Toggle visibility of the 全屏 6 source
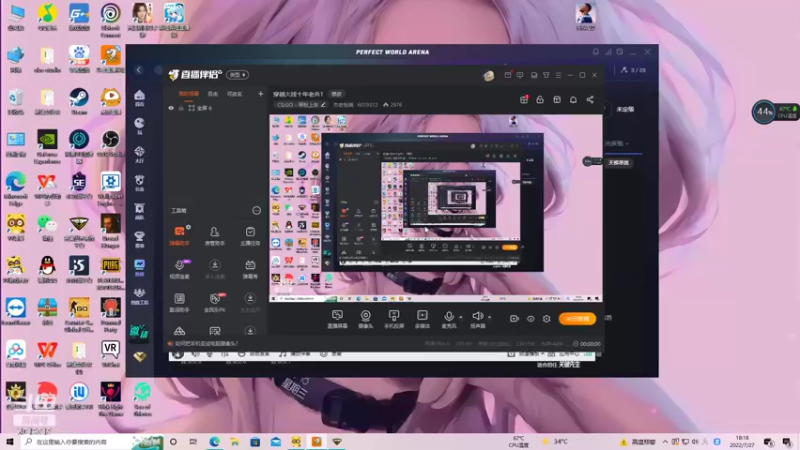The width and height of the screenshot is (800, 450). (x=171, y=108)
